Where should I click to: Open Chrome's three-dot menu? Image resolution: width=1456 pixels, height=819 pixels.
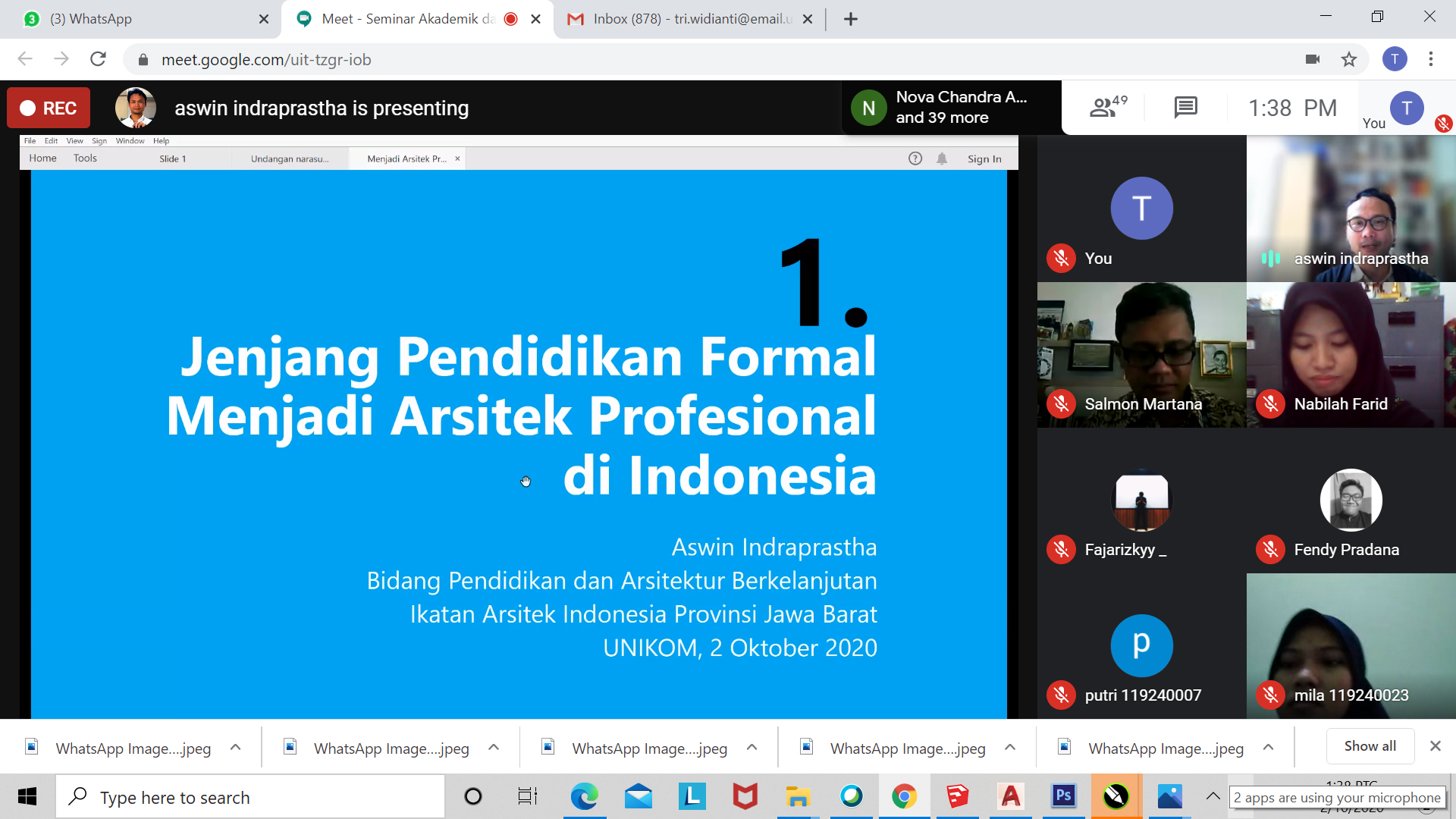(1431, 59)
